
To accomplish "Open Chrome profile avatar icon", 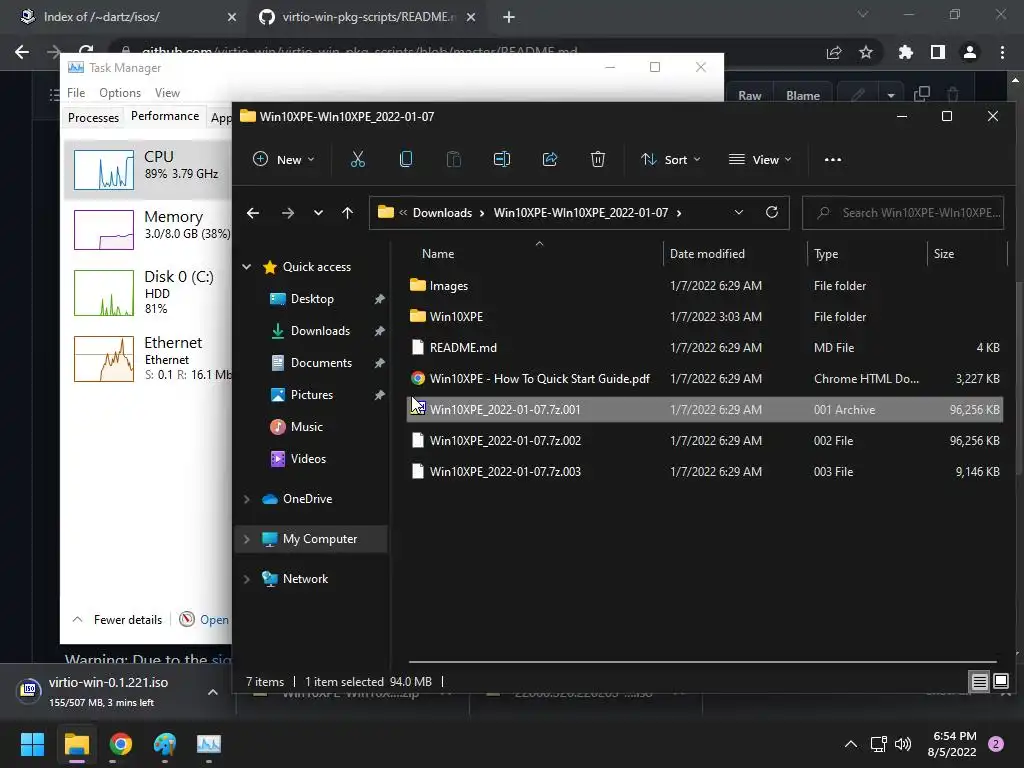I will coord(970,52).
